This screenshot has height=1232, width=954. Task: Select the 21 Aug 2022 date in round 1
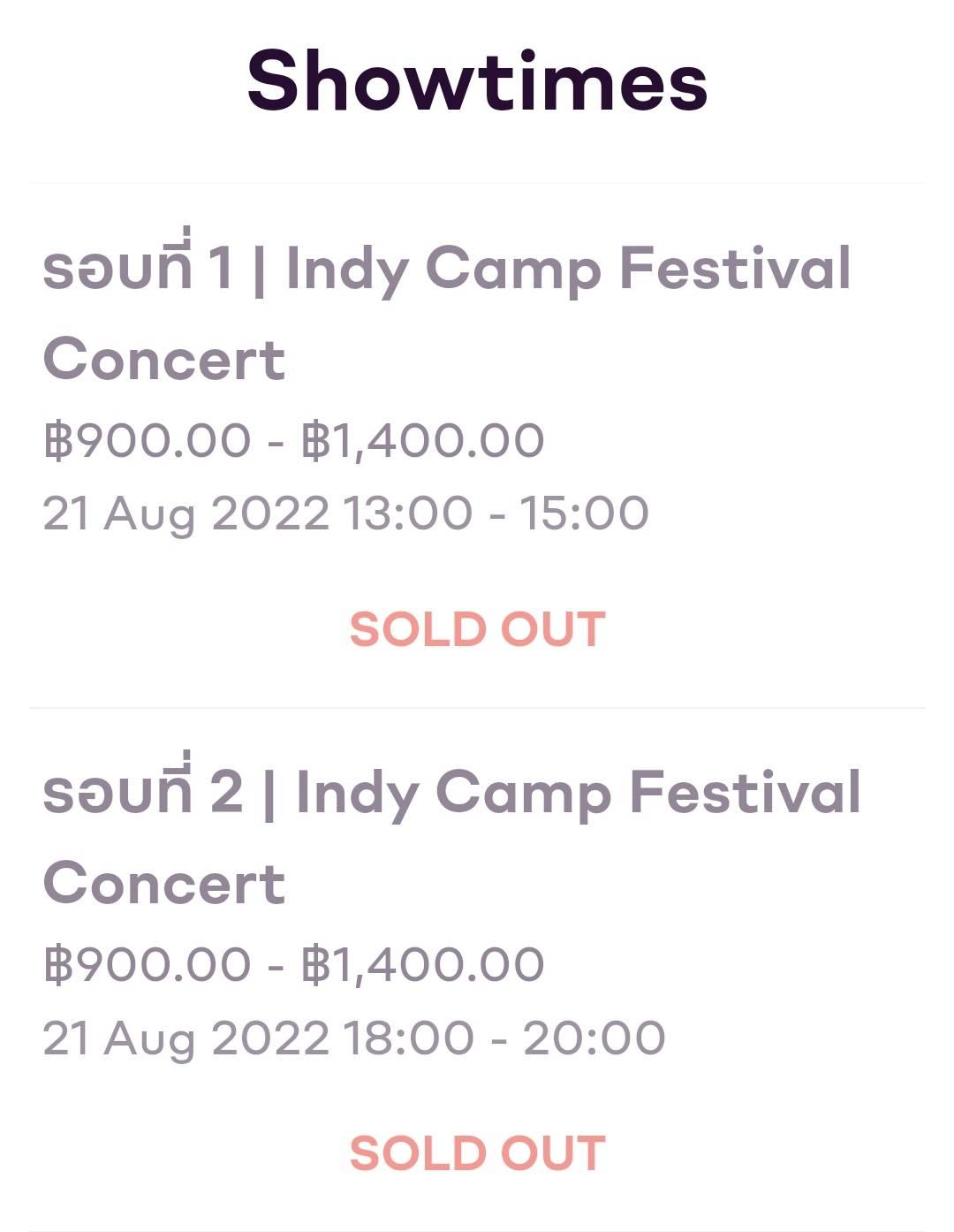click(x=185, y=513)
